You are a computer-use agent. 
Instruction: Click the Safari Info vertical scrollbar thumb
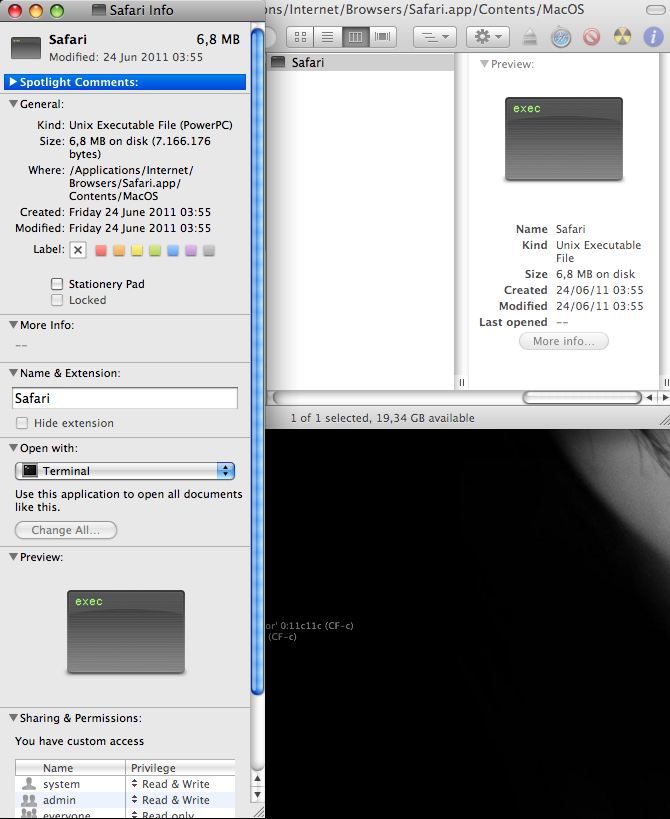point(257,362)
